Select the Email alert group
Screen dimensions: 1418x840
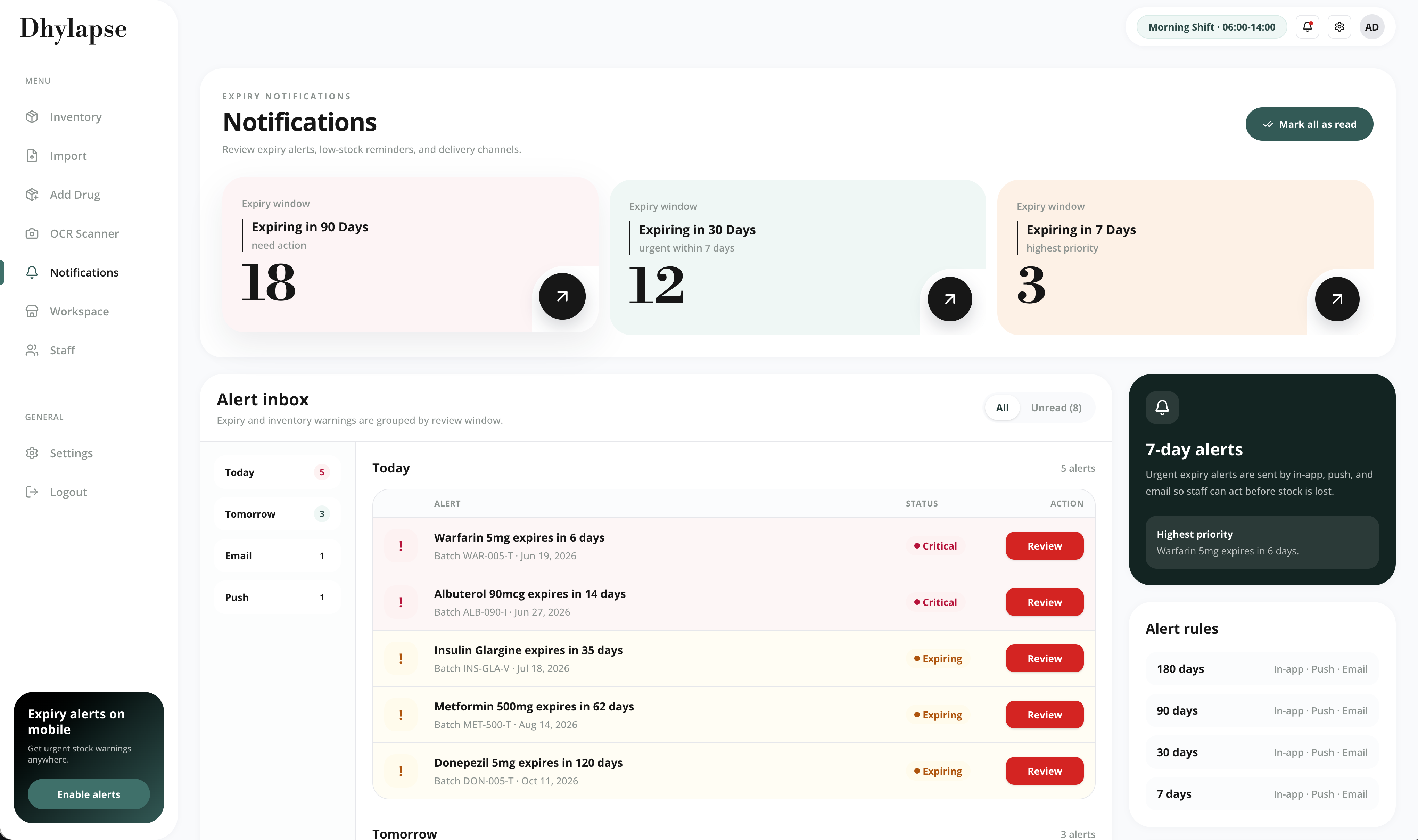(277, 556)
